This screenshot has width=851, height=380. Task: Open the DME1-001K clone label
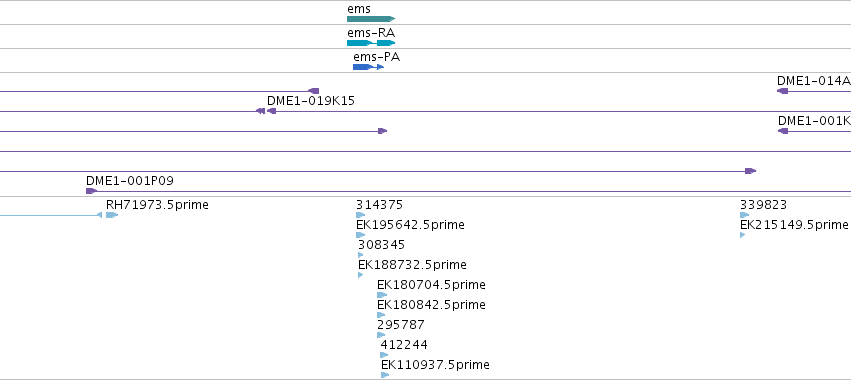[814, 121]
